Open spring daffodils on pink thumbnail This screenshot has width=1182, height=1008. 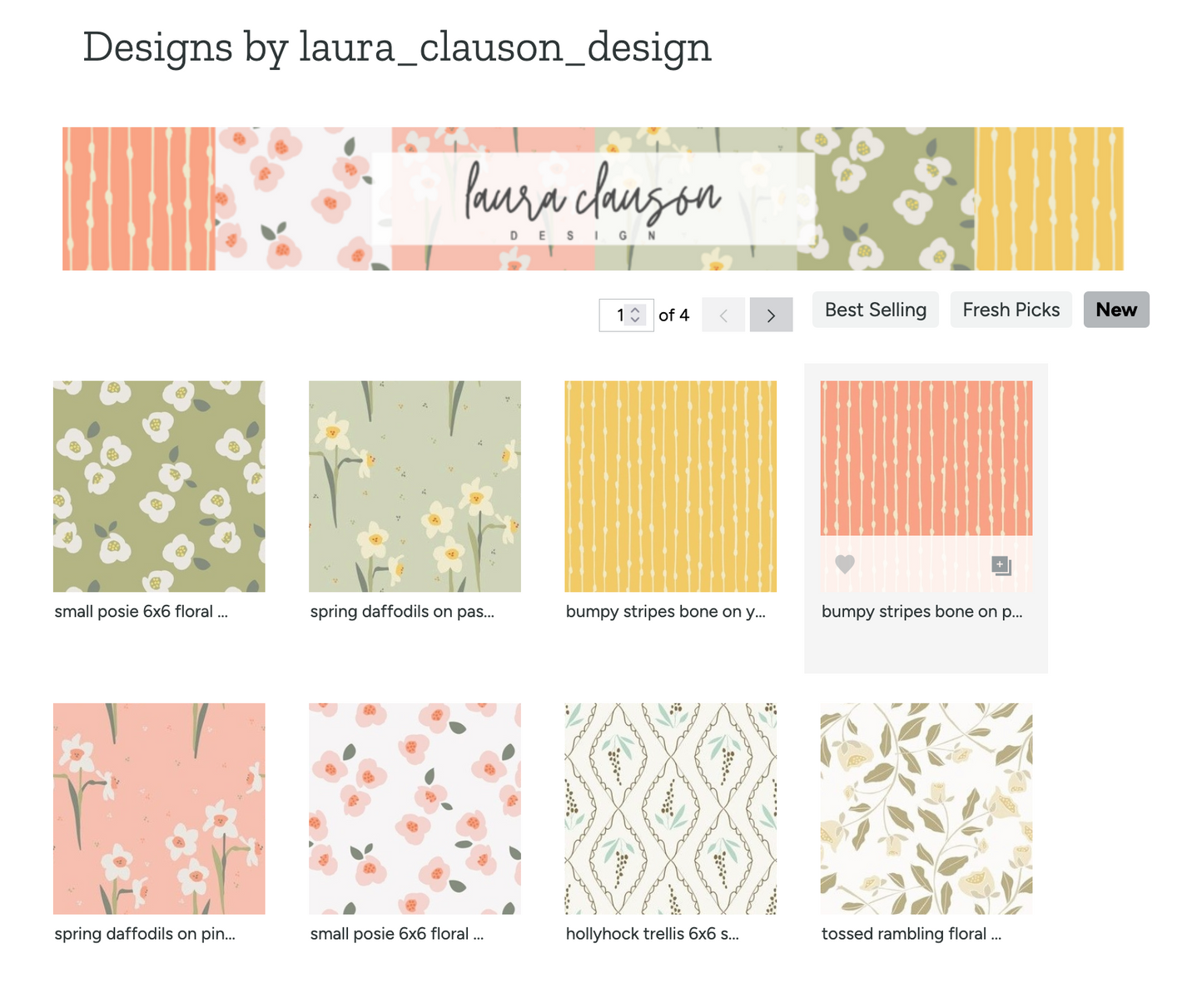(x=159, y=808)
